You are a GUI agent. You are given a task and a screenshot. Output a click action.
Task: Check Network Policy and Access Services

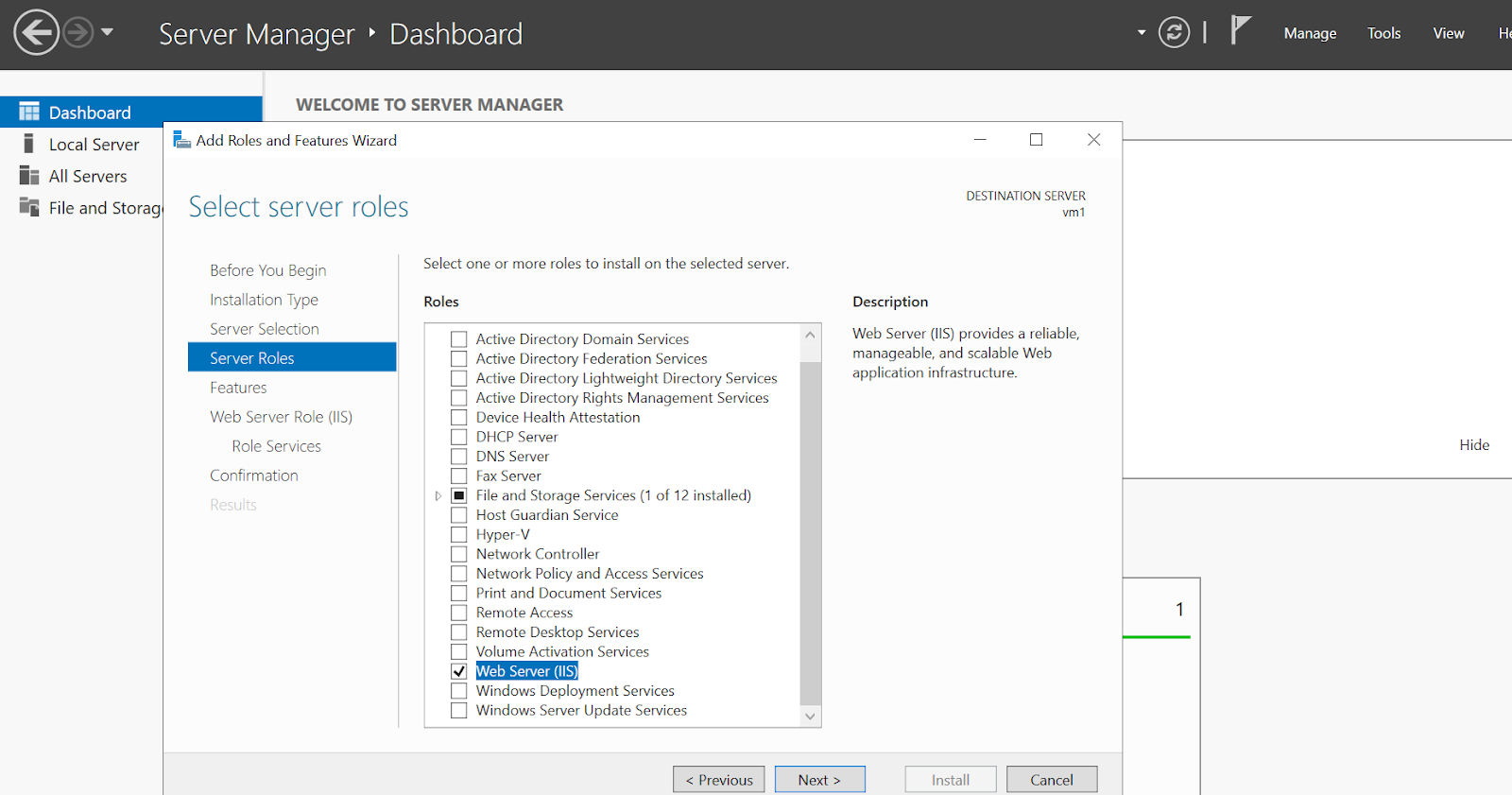coord(459,574)
